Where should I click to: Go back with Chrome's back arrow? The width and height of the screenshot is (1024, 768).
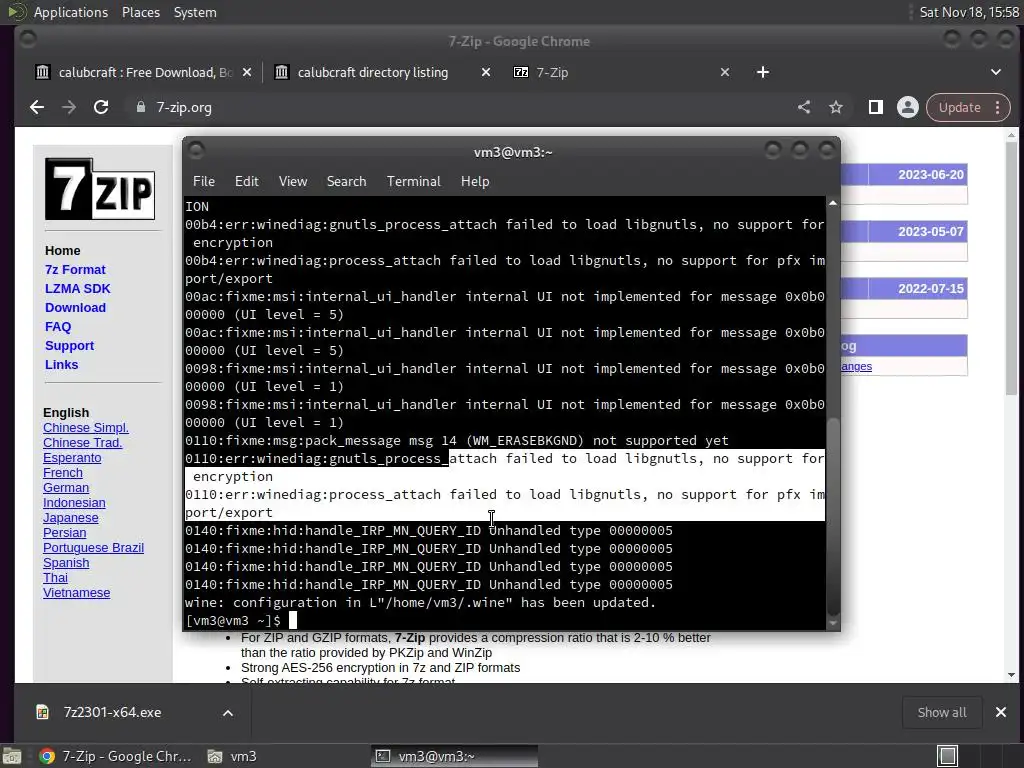click(37, 107)
